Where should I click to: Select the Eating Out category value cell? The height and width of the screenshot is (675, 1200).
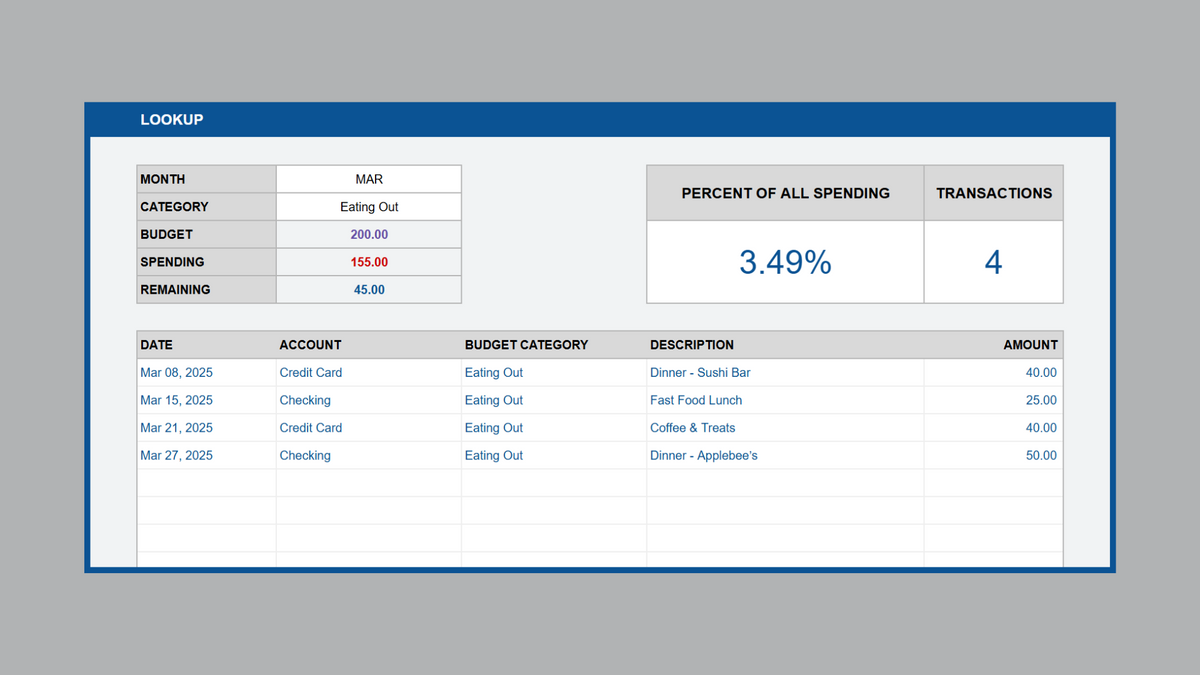(369, 207)
